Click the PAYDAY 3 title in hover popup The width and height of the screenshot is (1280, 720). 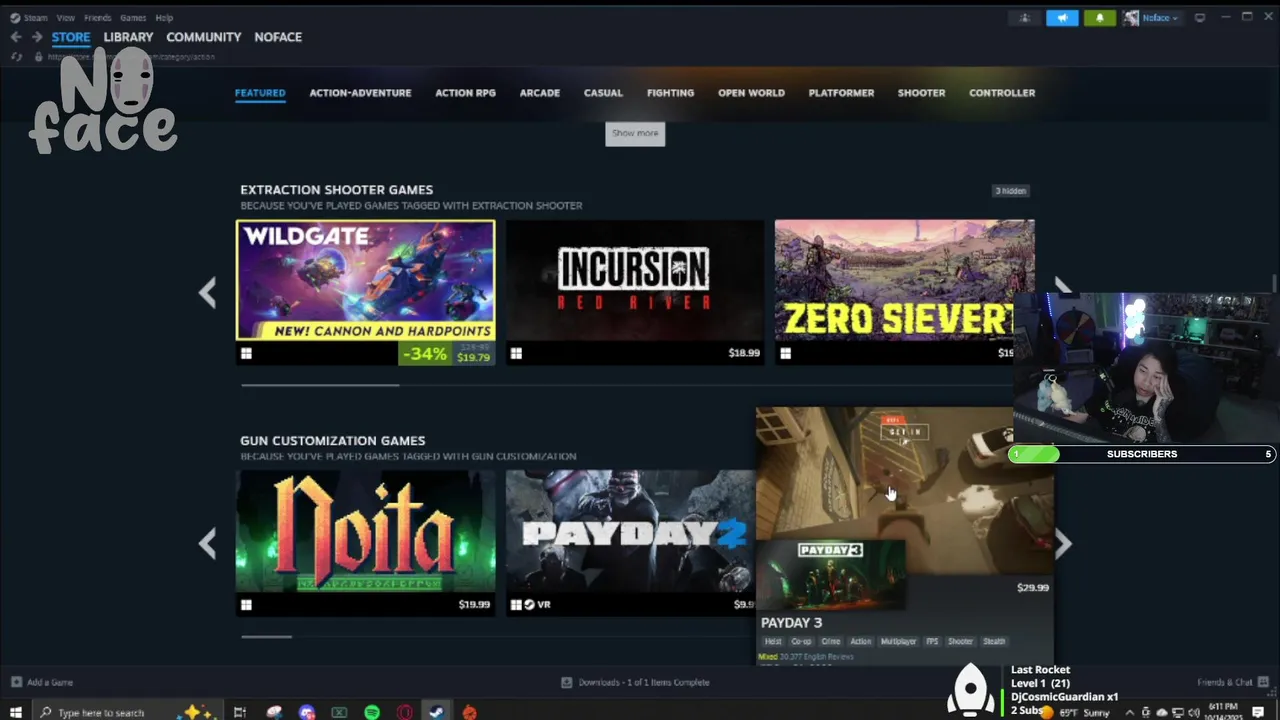(791, 623)
